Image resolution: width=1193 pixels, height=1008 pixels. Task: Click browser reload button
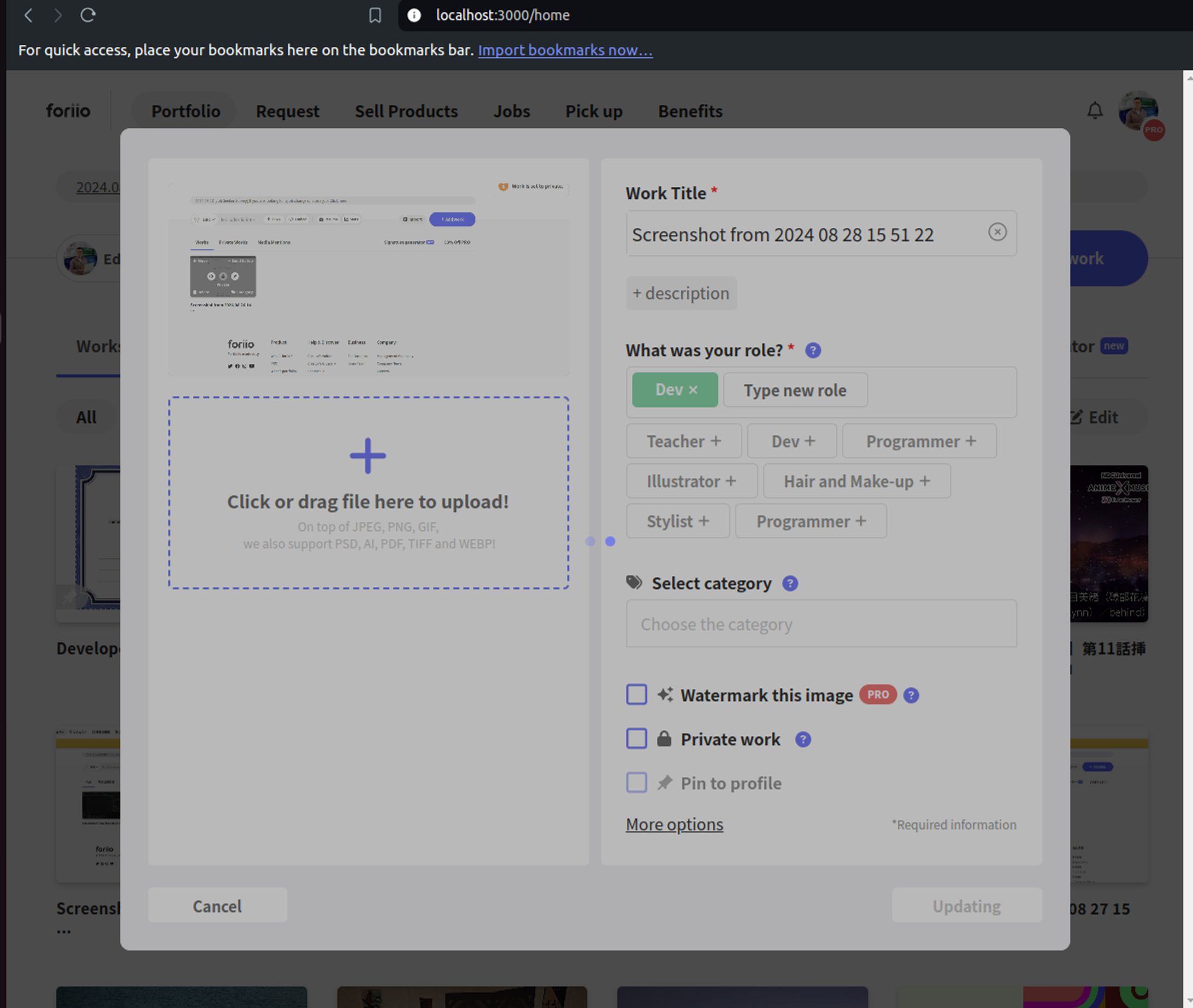click(87, 15)
